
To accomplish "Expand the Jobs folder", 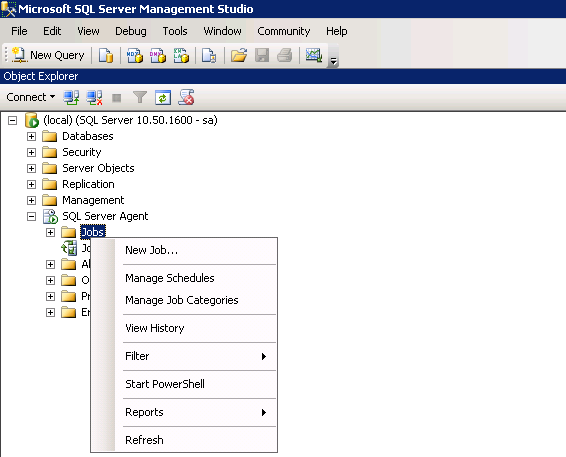I will tap(51, 232).
